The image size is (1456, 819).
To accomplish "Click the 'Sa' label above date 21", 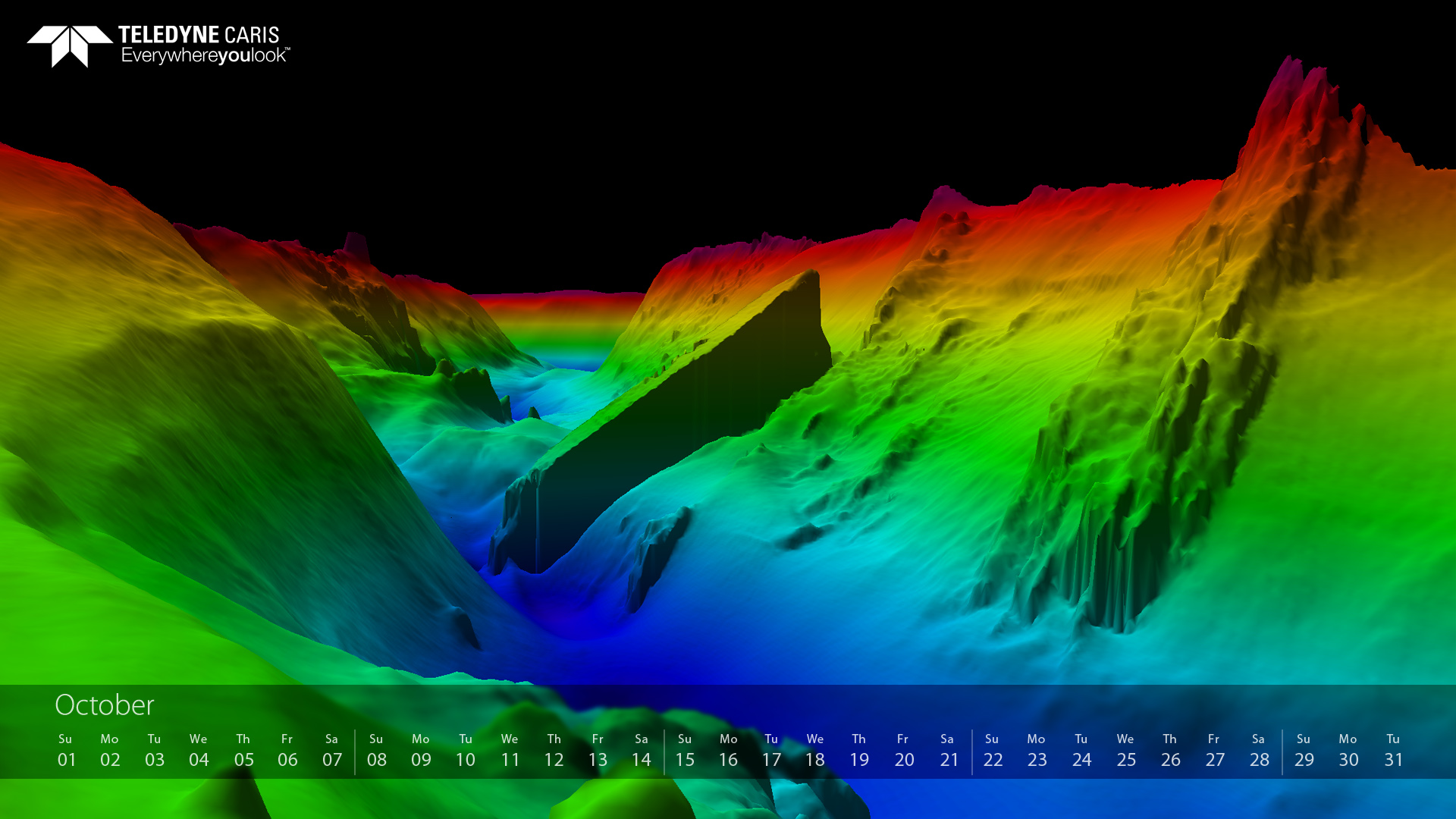I will click(x=947, y=739).
